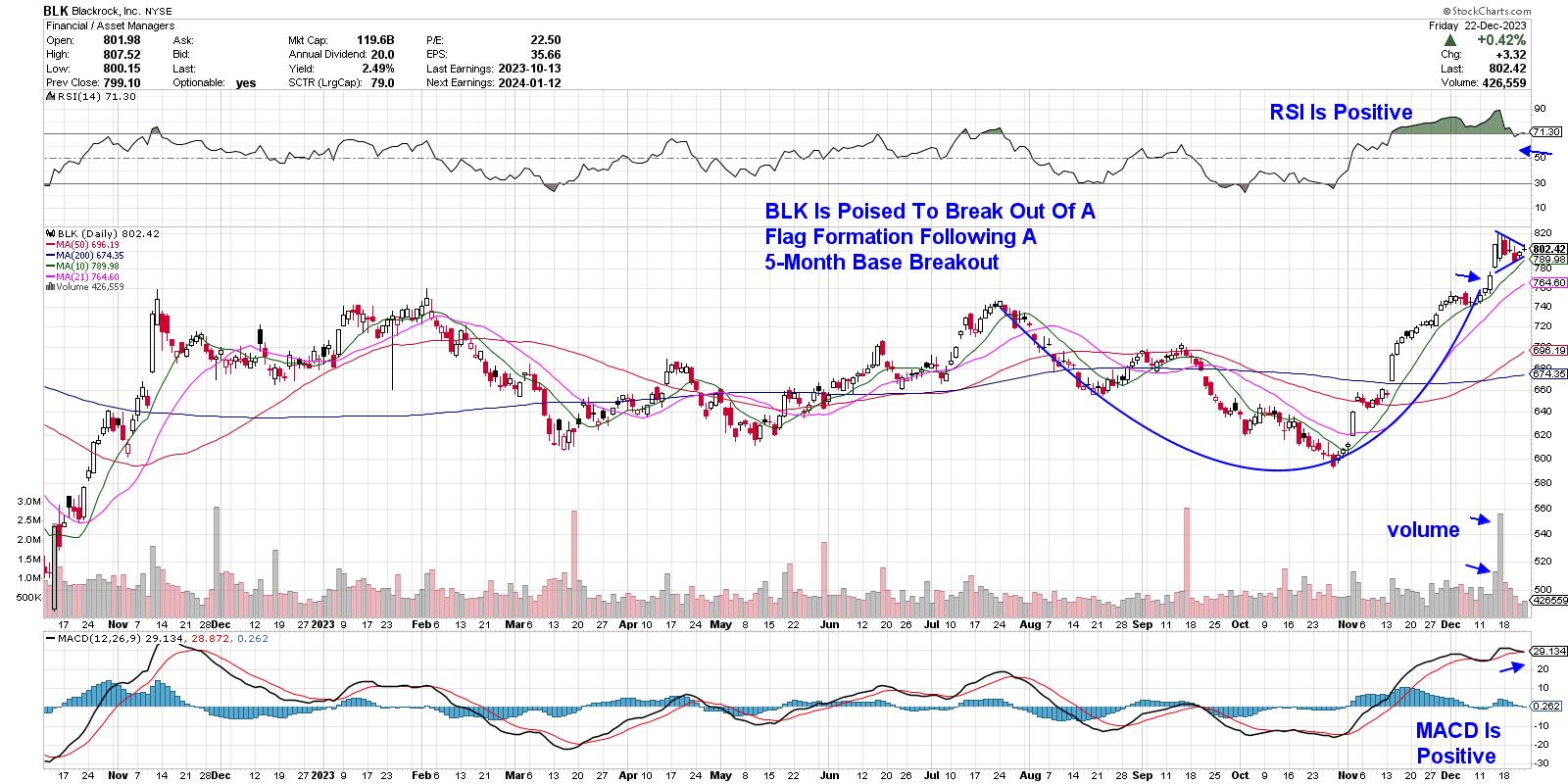Click the arrow pointing at tallest December volume bar
The height and width of the screenshot is (784, 1568).
1478,518
